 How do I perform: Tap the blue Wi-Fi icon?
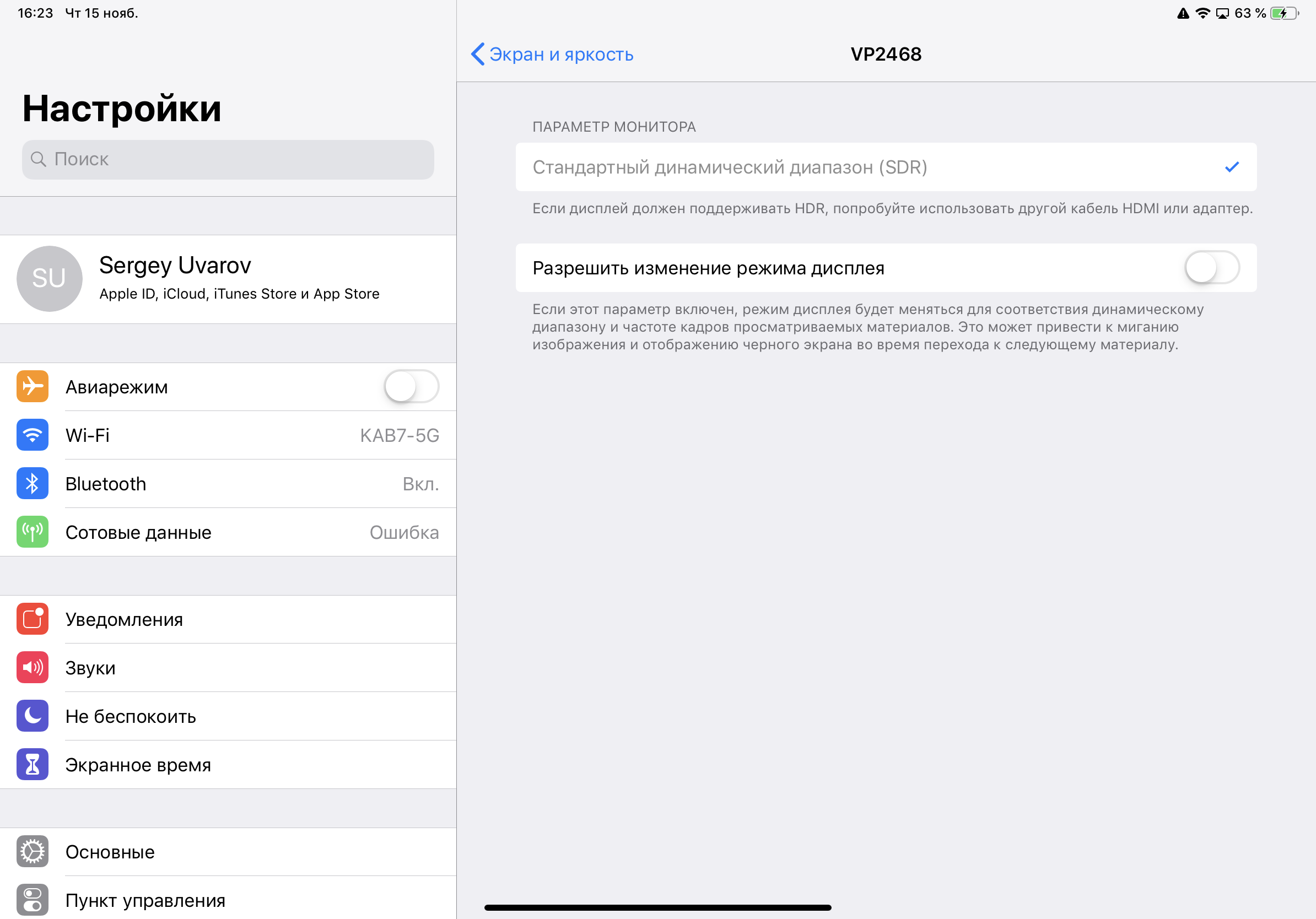pos(32,435)
